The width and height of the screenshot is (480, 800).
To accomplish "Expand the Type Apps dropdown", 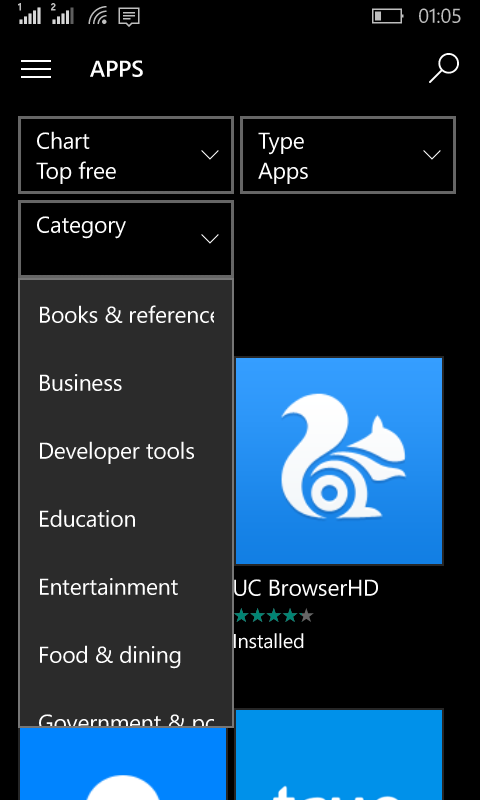I will click(x=348, y=155).
